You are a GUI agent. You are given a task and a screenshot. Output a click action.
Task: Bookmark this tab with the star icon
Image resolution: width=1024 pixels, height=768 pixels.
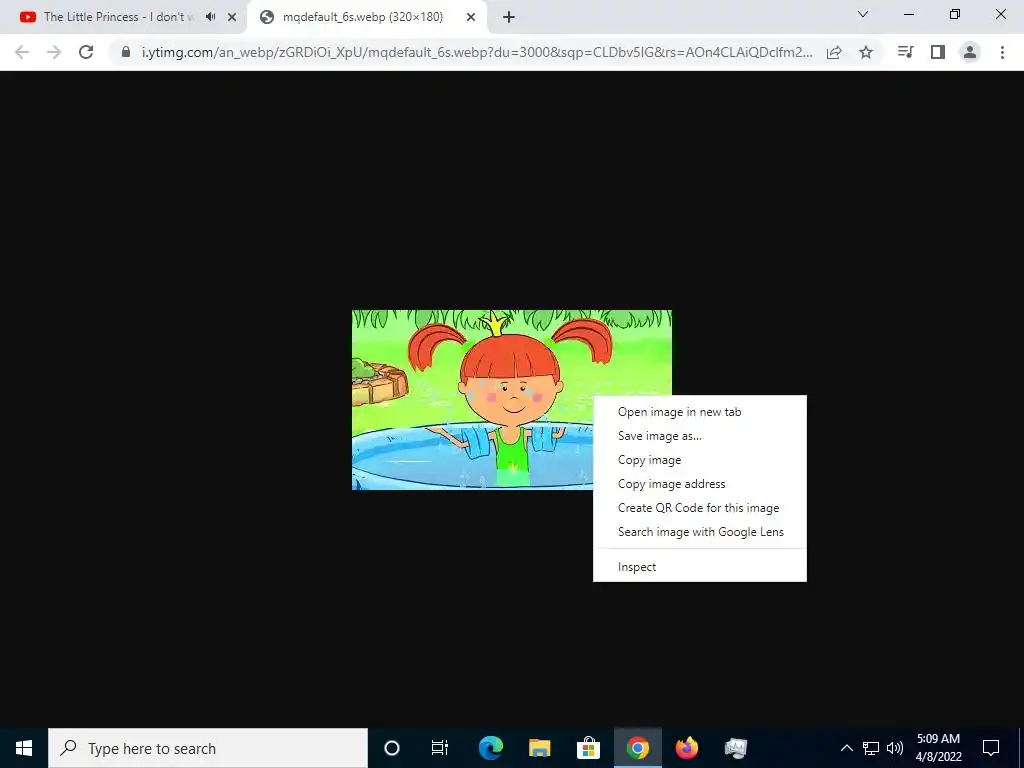point(866,52)
